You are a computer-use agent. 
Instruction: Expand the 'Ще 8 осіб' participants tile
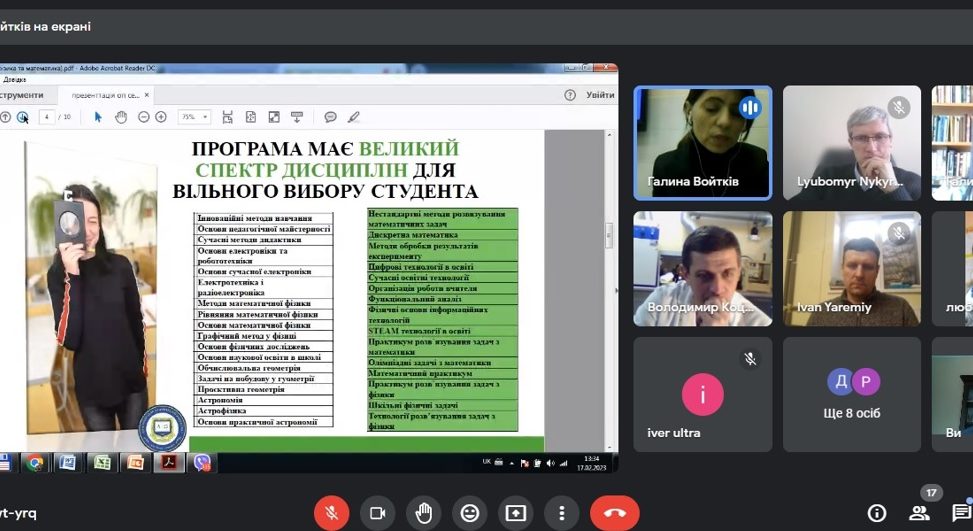click(852, 394)
